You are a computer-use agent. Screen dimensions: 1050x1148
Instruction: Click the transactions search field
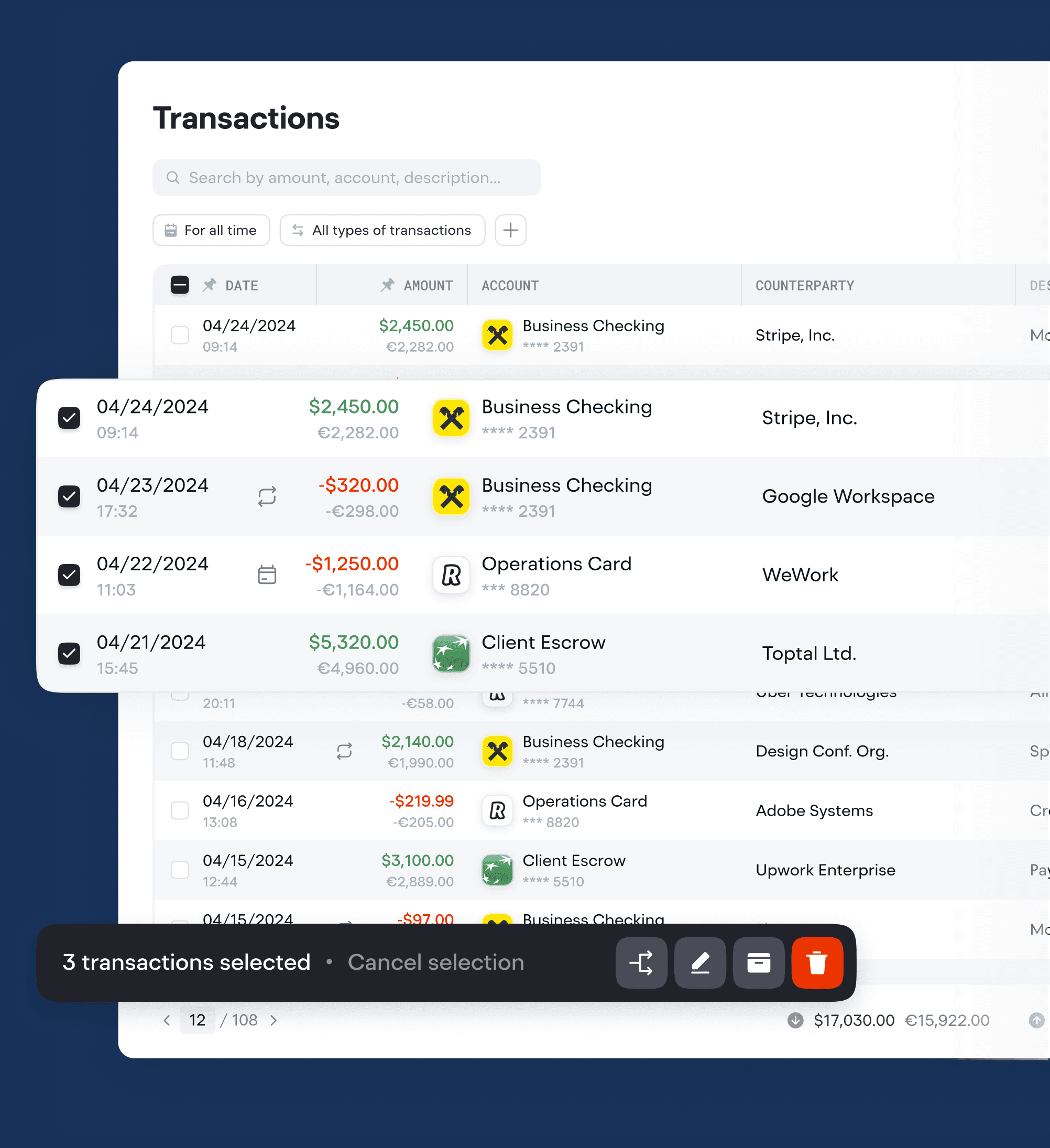pyautogui.click(x=346, y=178)
